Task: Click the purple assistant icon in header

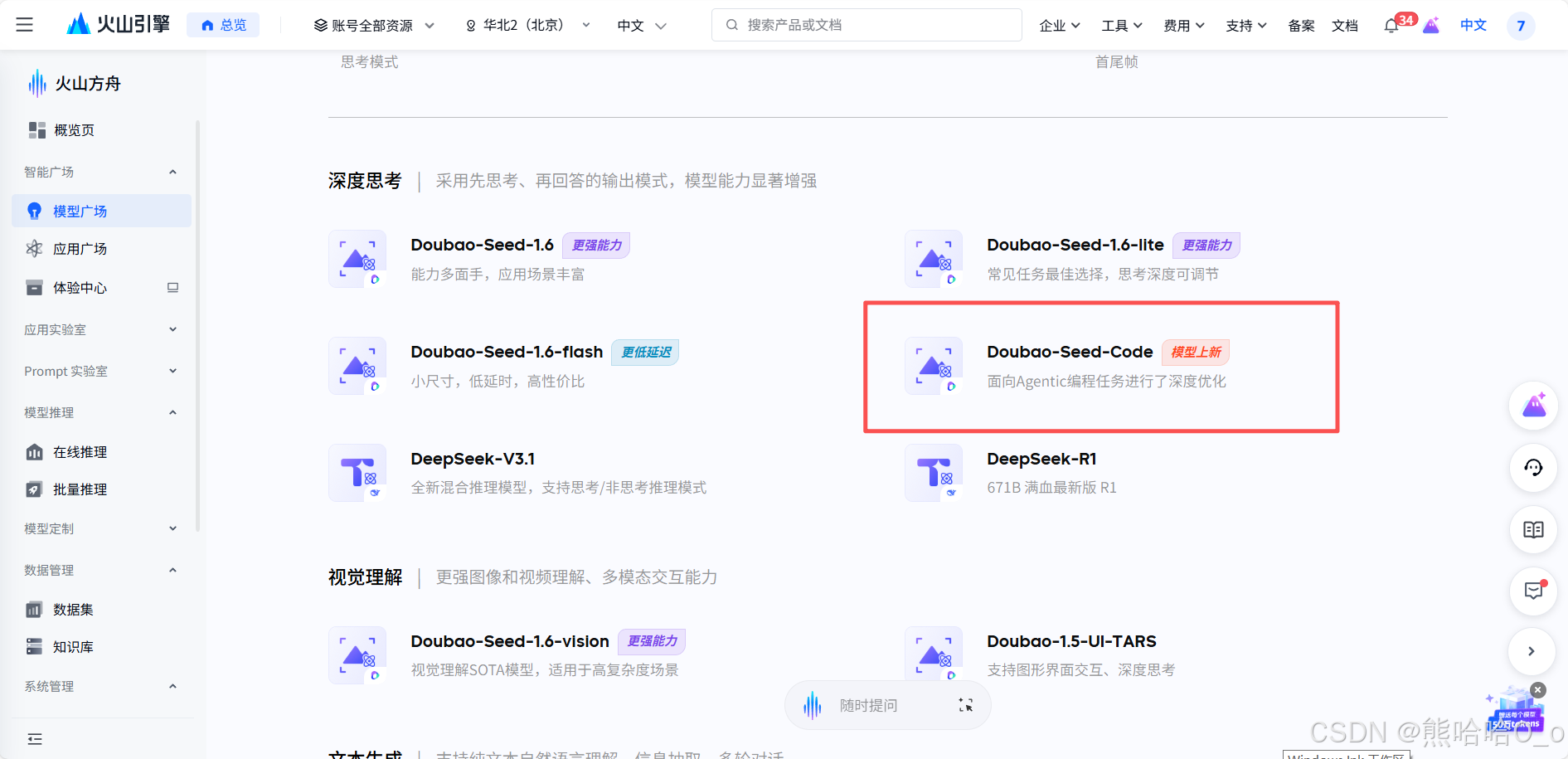Action: pyautogui.click(x=1431, y=25)
